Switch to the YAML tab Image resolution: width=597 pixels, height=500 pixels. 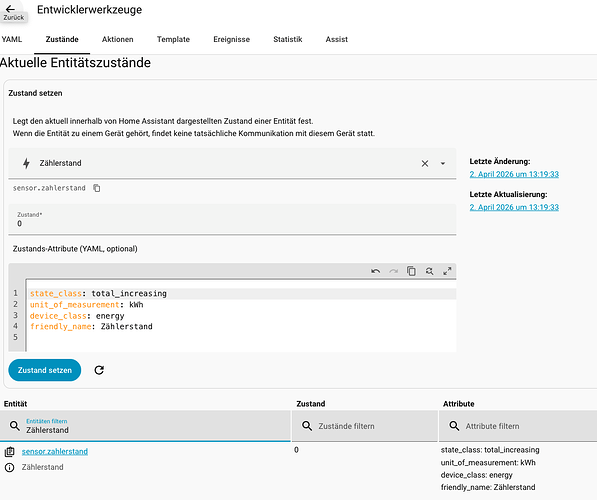coord(11,39)
